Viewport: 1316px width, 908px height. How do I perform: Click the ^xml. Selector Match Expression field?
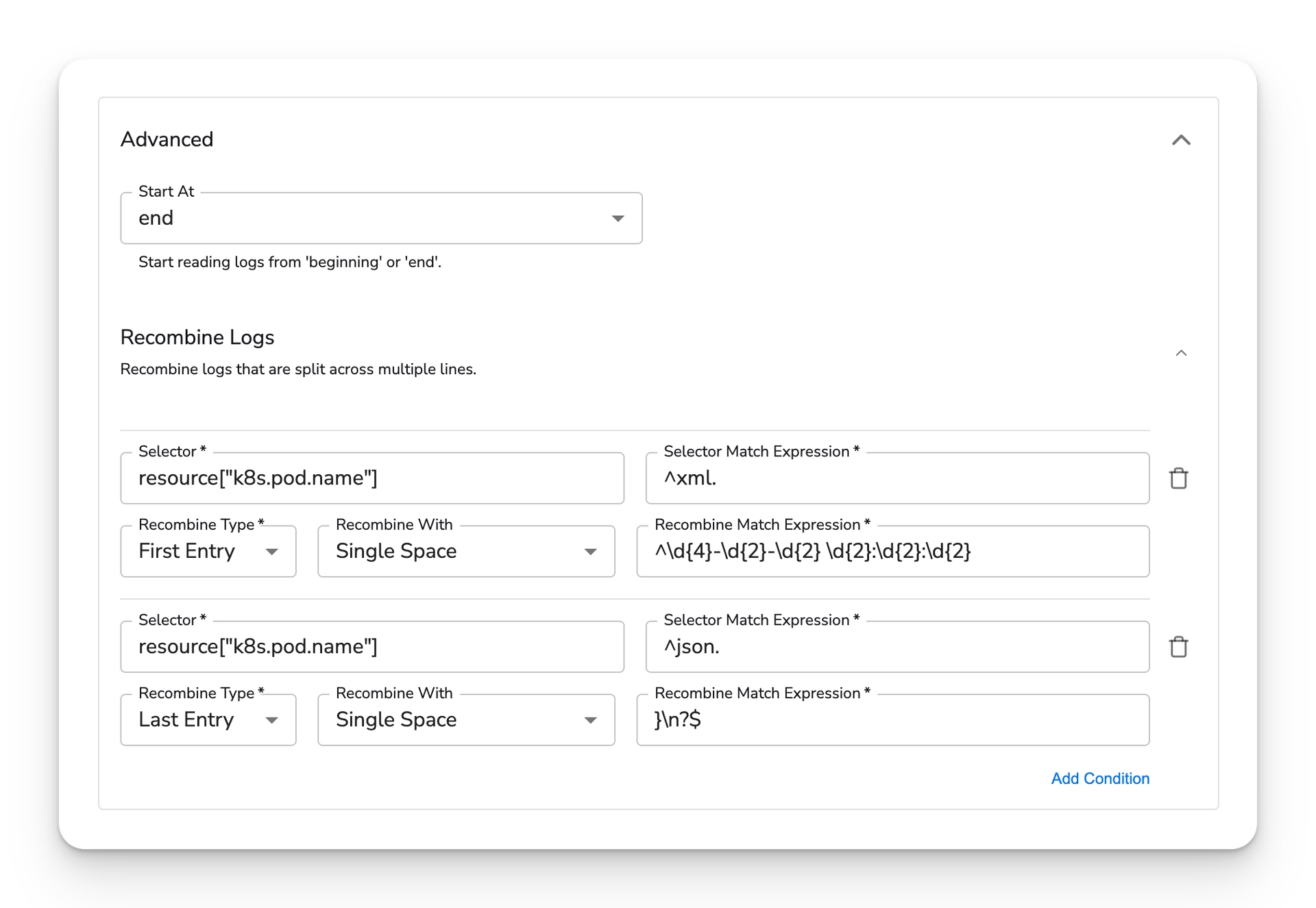click(897, 478)
